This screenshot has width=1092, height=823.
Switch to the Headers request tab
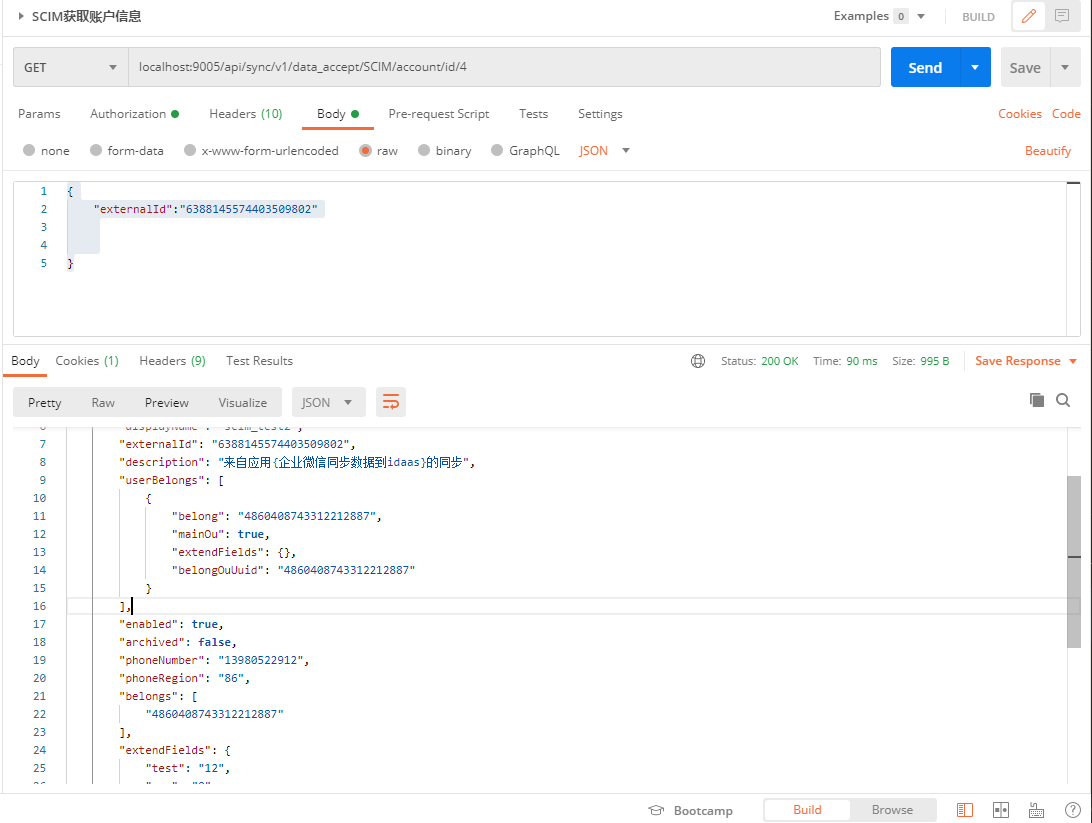tap(245, 114)
